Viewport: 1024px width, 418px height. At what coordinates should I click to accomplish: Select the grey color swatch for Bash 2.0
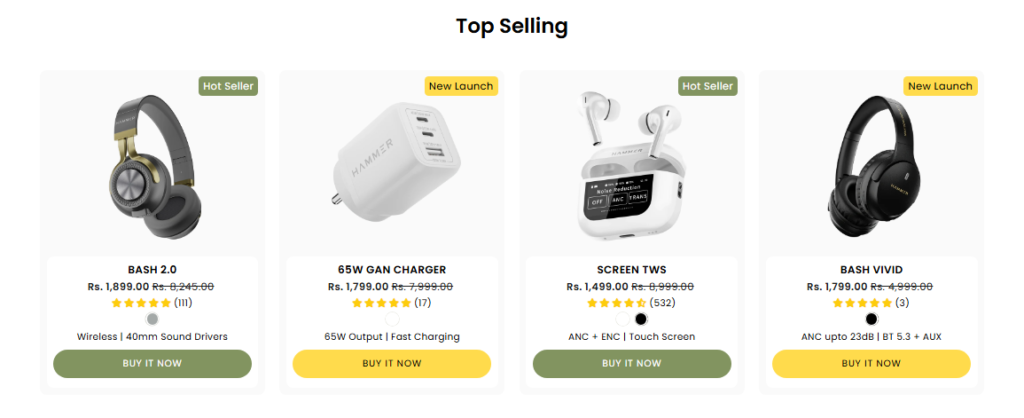(152, 319)
